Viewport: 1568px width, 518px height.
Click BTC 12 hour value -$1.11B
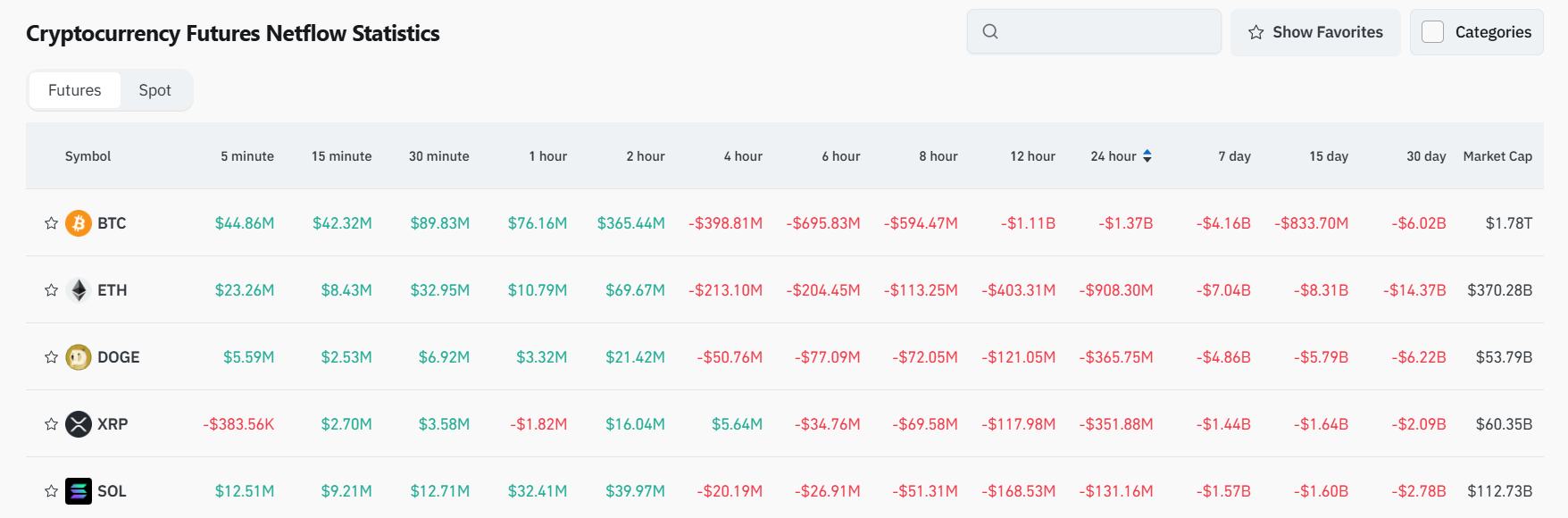[x=1028, y=223]
